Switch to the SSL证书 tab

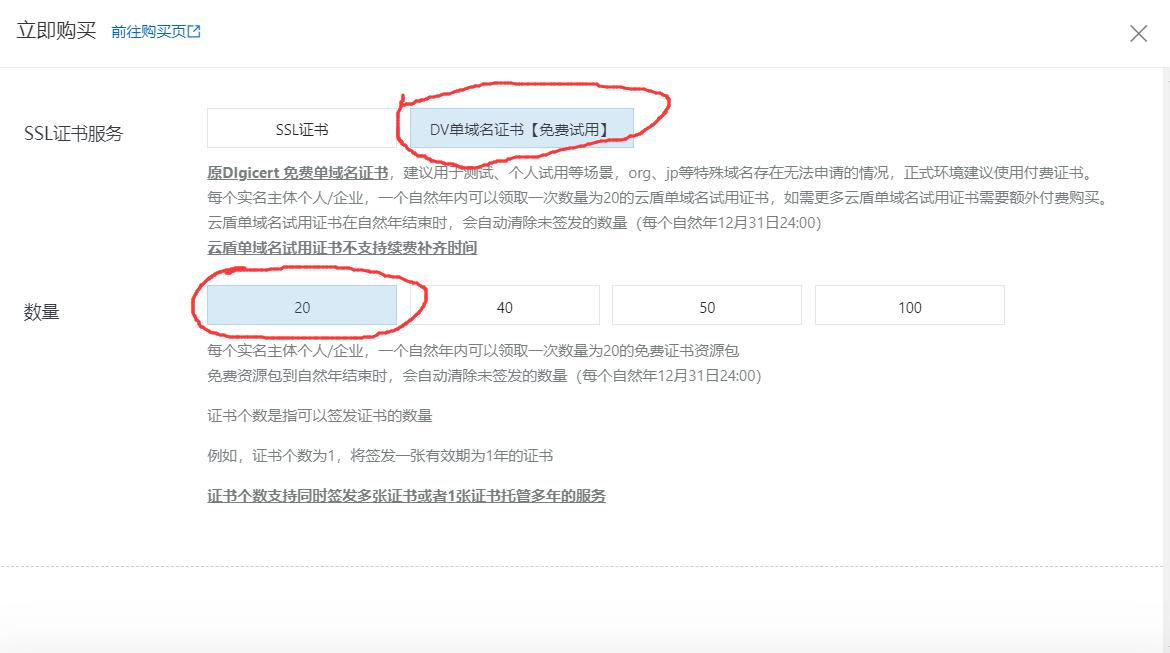300,127
